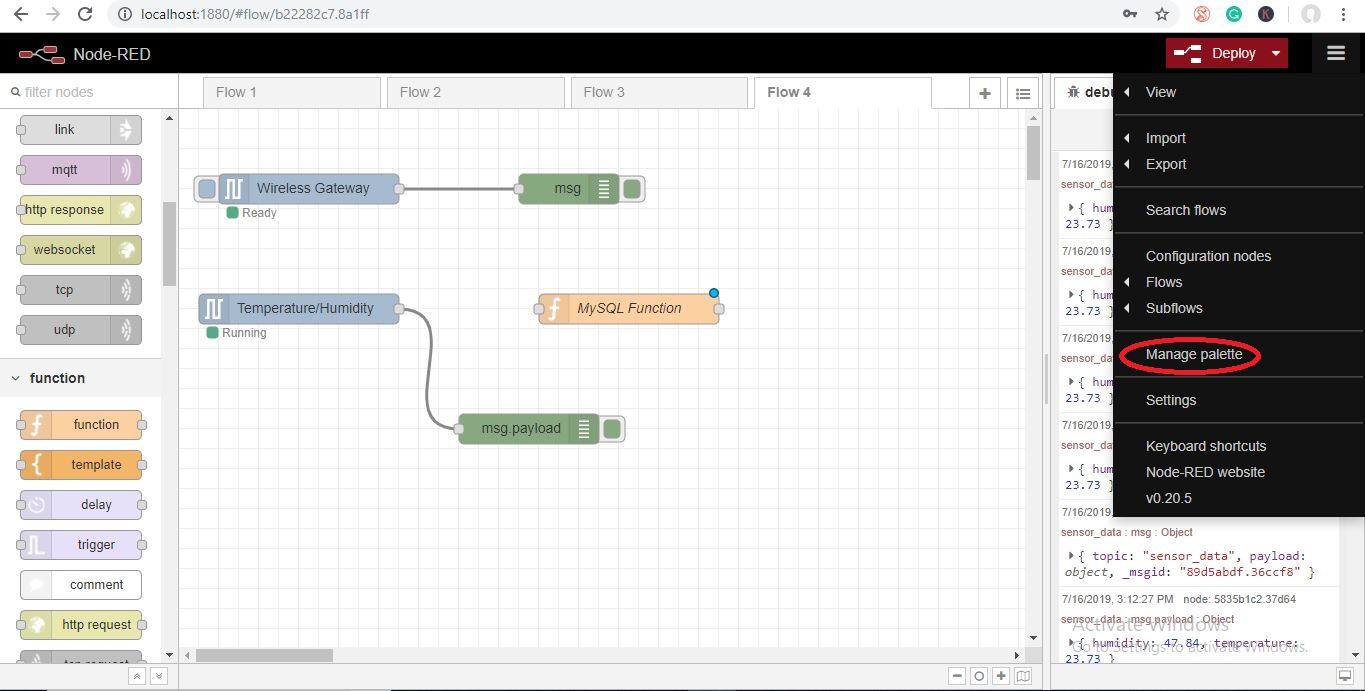
Task: Open the Node-RED hamburger menu
Action: pos(1336,54)
